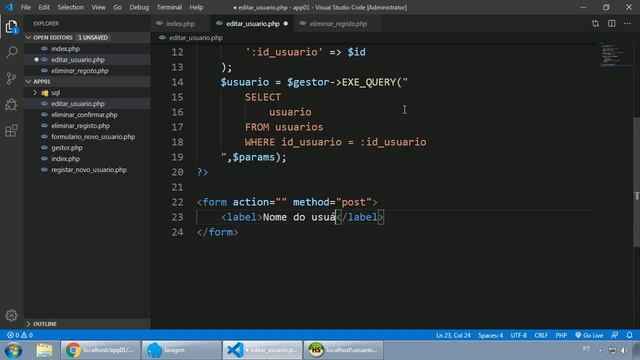The image size is (640, 360).
Task: Change indentation via Spaces: 4
Action: coord(491,335)
